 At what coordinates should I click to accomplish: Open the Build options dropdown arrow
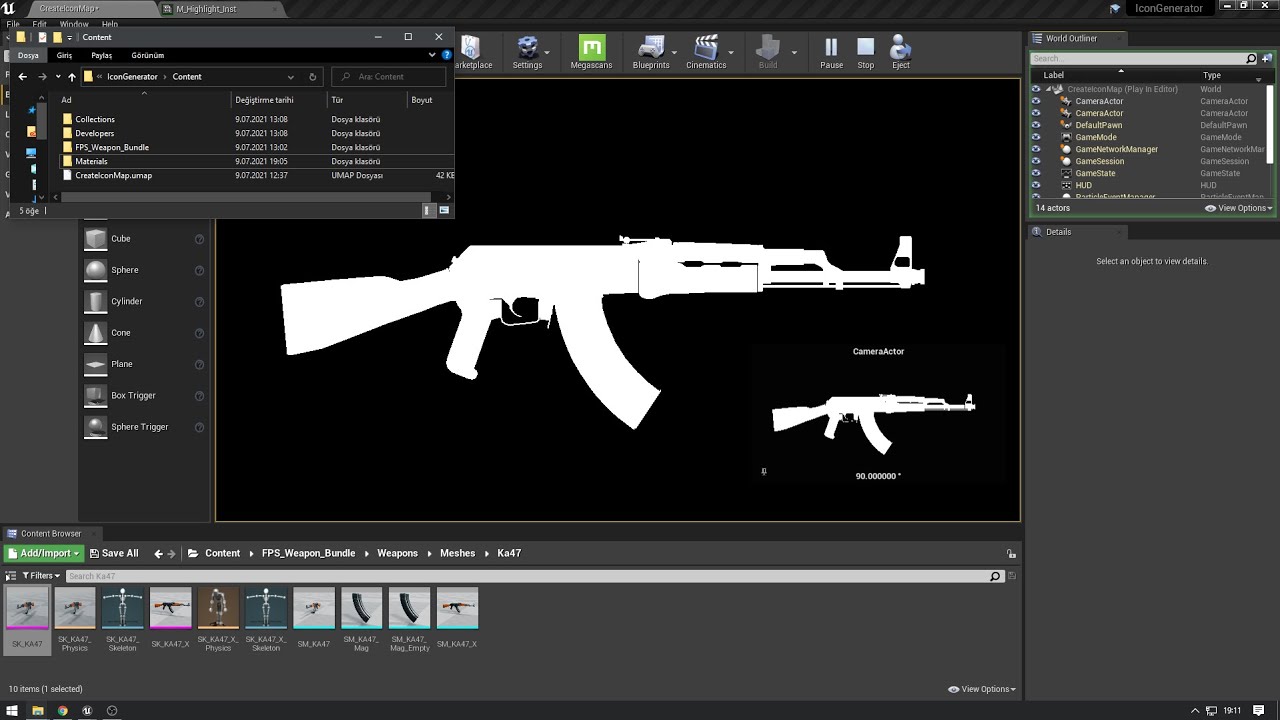(x=794, y=53)
